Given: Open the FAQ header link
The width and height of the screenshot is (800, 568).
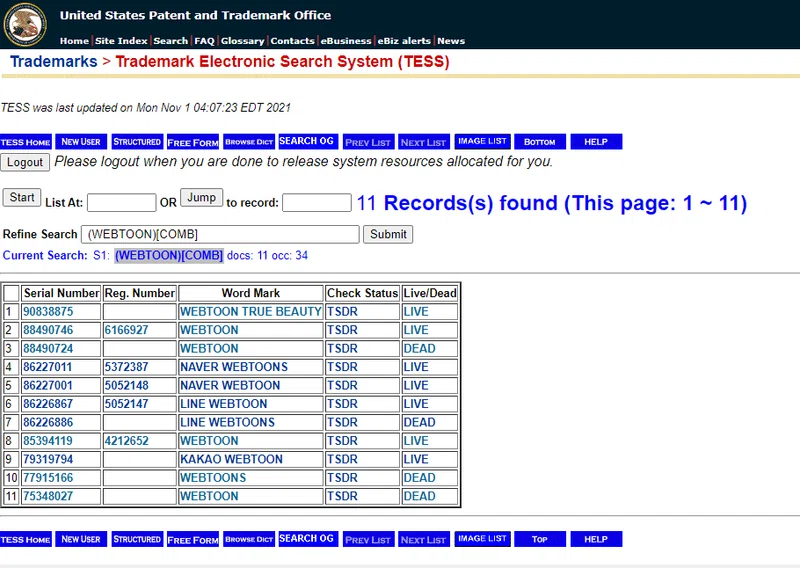Looking at the screenshot, I should (x=204, y=41).
